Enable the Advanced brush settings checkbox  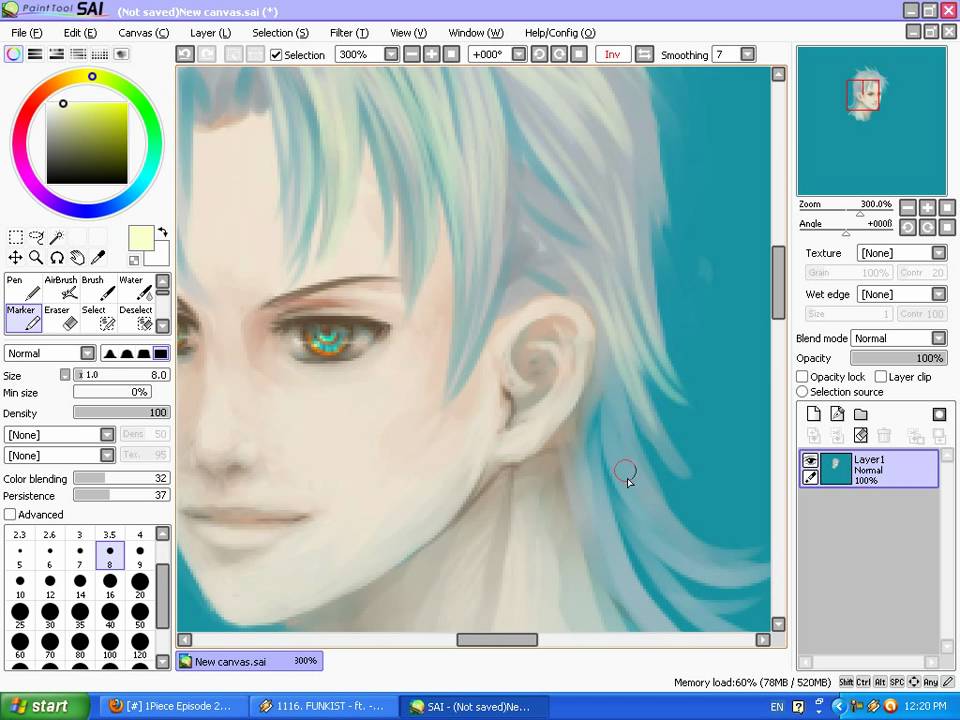pos(10,514)
